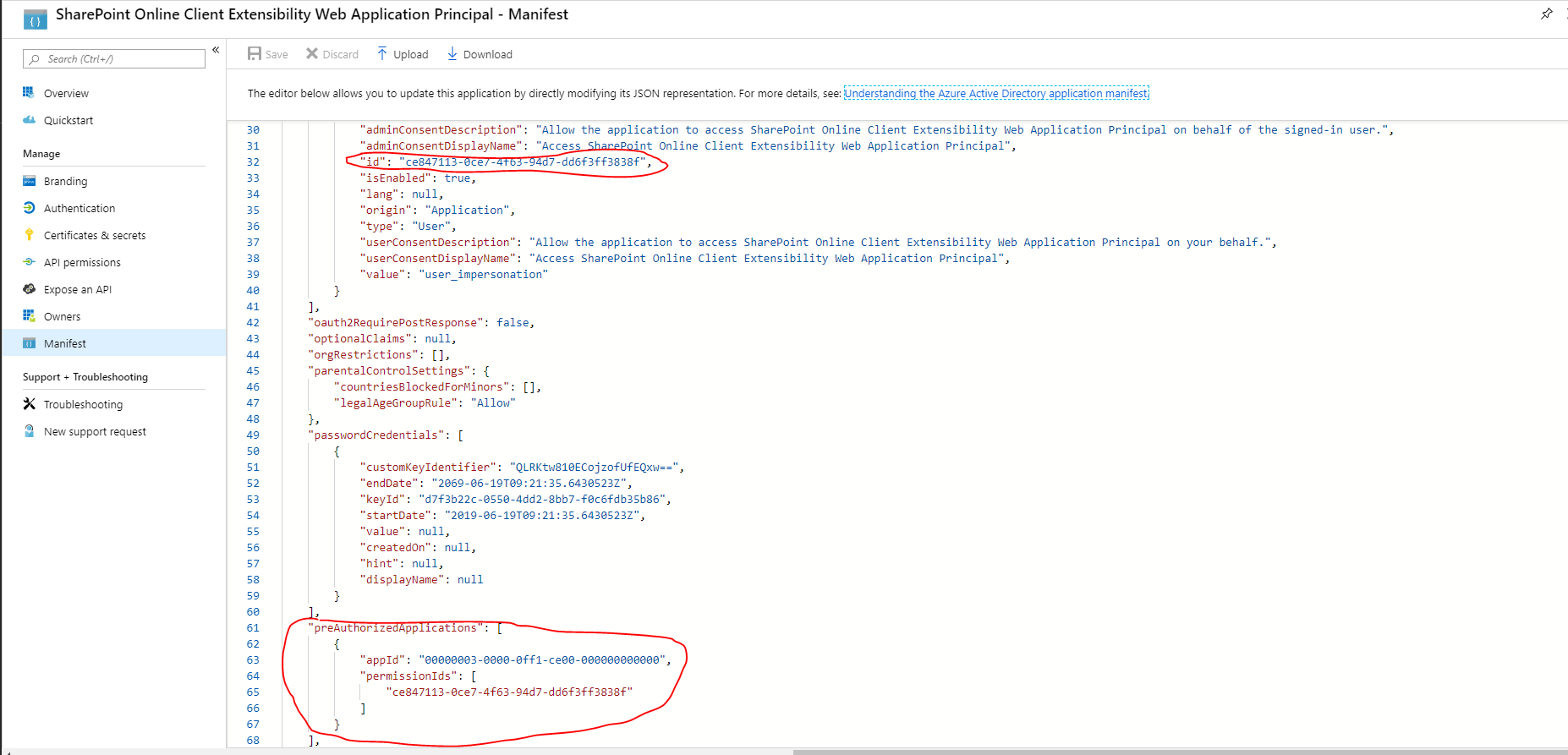Click "orgRestrictions" line 44
This screenshot has width=1568, height=755.
click(379, 354)
